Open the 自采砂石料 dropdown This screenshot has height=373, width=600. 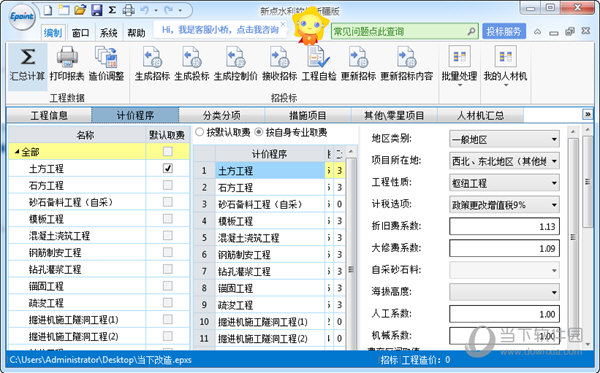click(504, 270)
